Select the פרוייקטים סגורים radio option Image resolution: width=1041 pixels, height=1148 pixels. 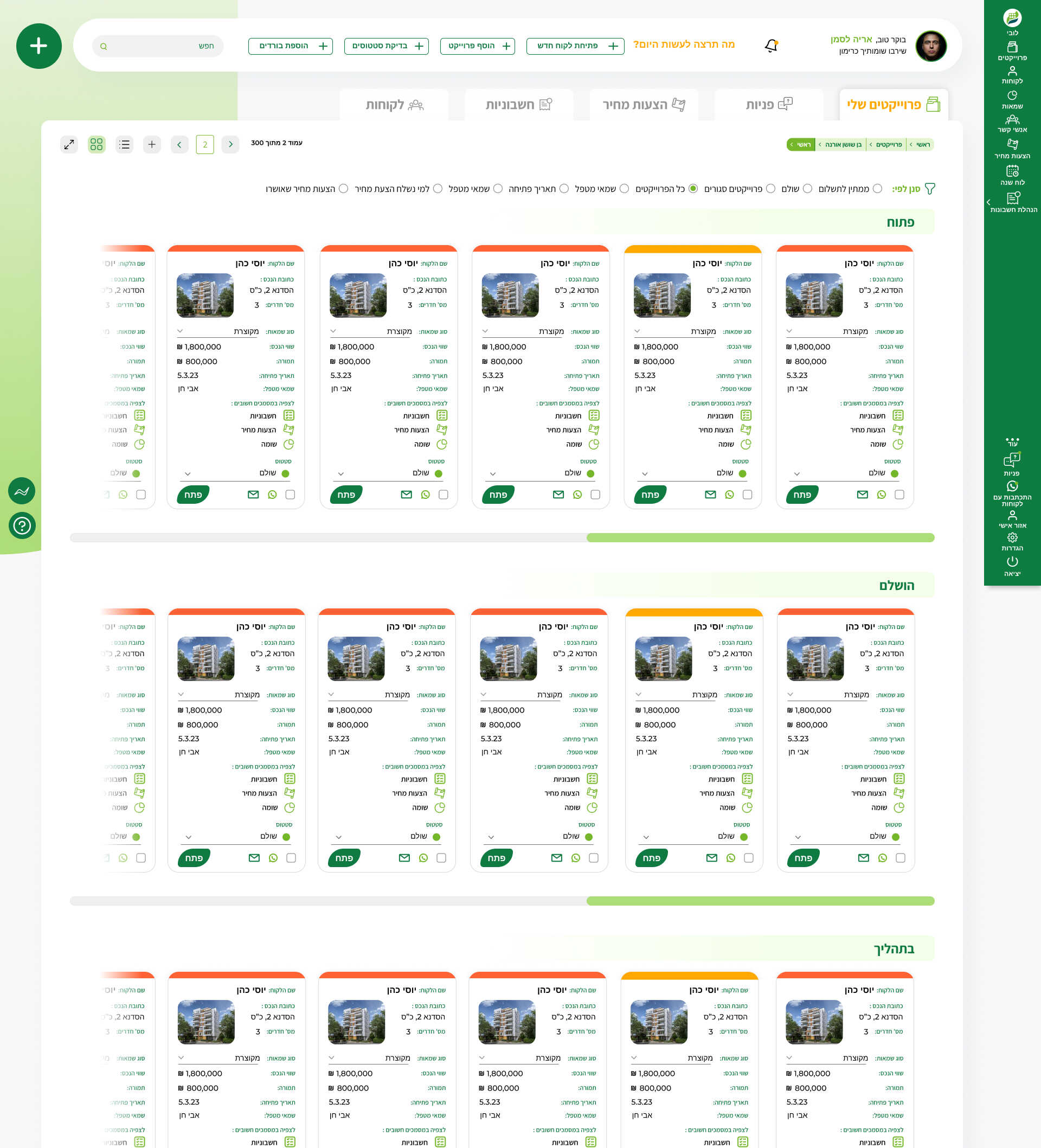[770, 189]
